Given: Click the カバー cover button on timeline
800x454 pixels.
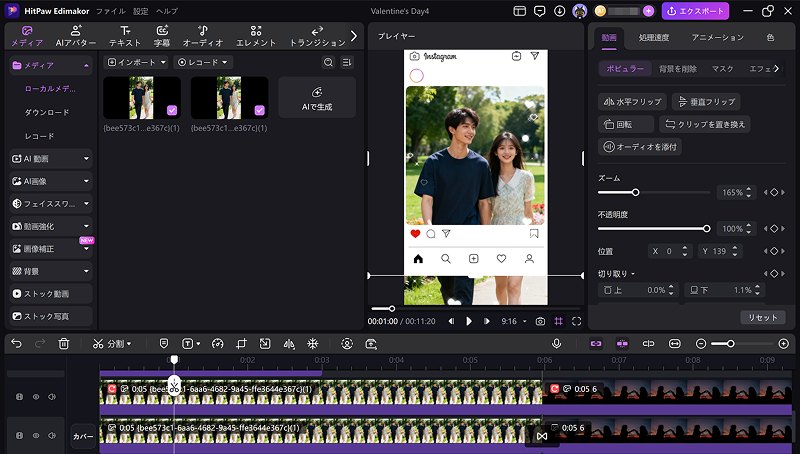Looking at the screenshot, I should tap(83, 436).
